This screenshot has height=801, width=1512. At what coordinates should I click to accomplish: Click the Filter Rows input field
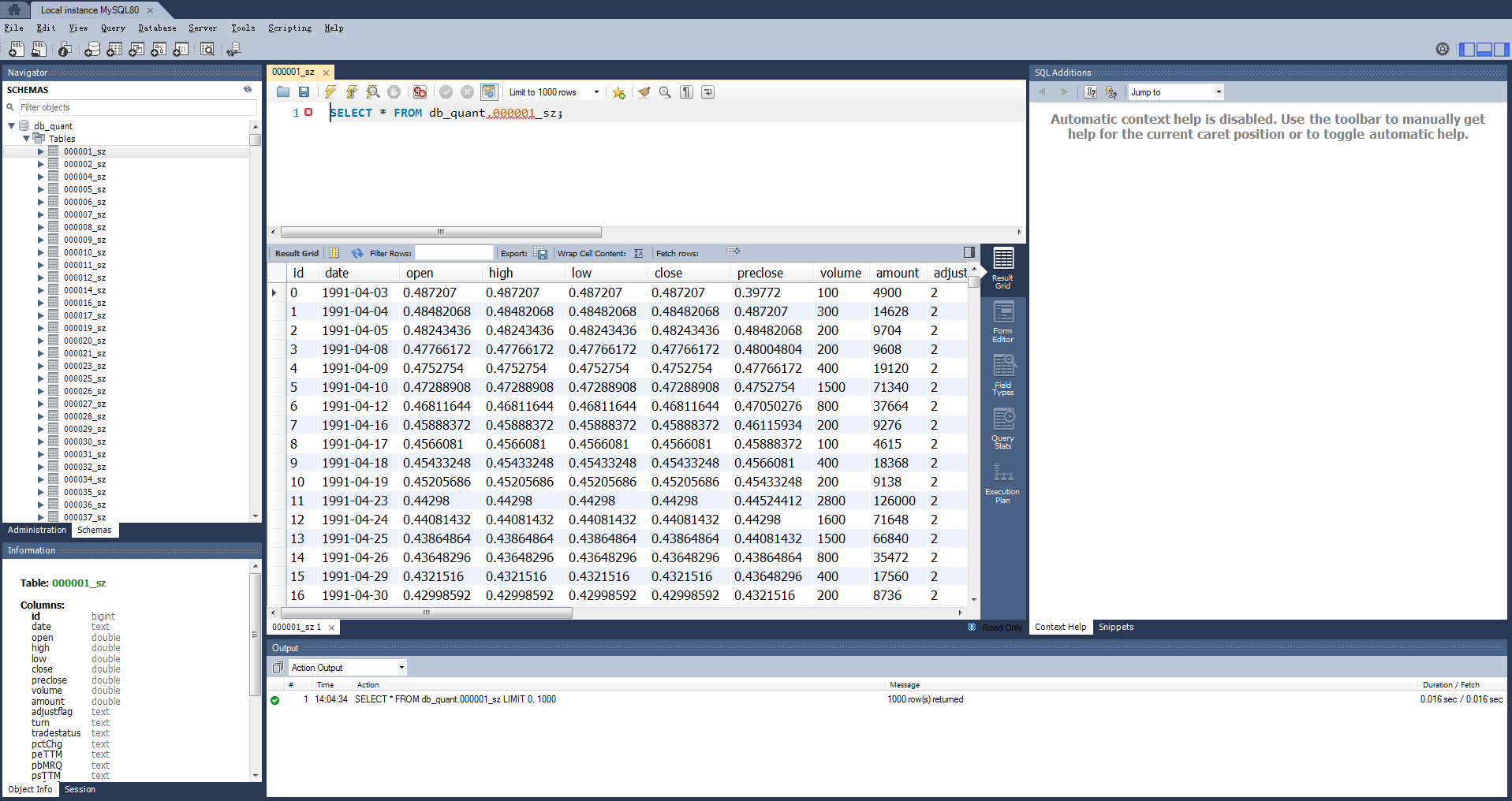click(x=454, y=253)
